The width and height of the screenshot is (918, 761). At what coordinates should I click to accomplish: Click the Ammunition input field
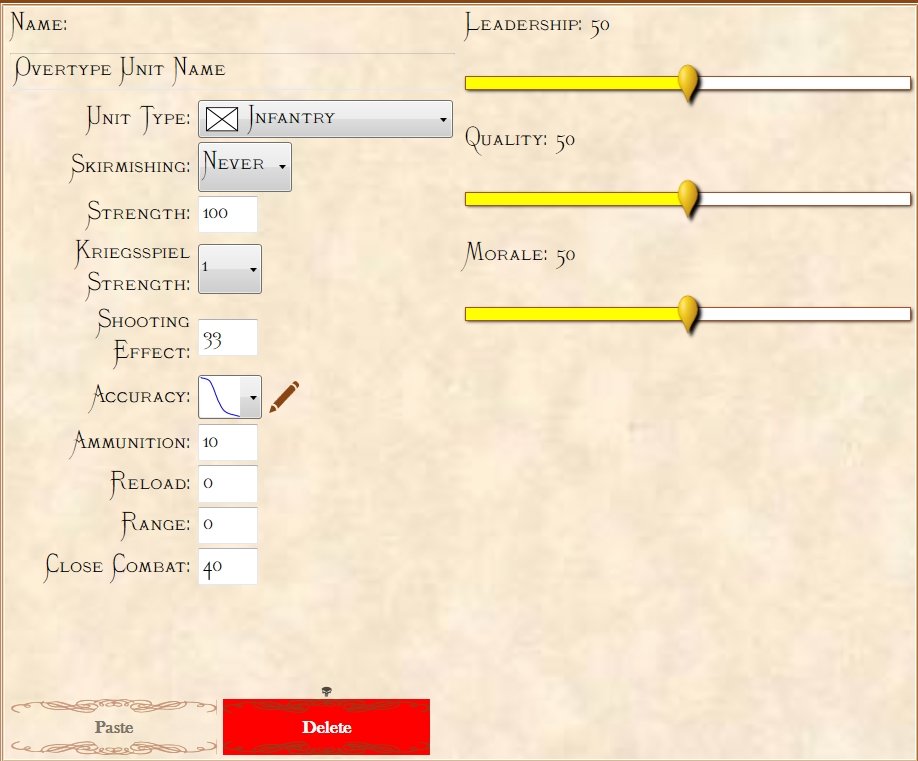(x=228, y=443)
